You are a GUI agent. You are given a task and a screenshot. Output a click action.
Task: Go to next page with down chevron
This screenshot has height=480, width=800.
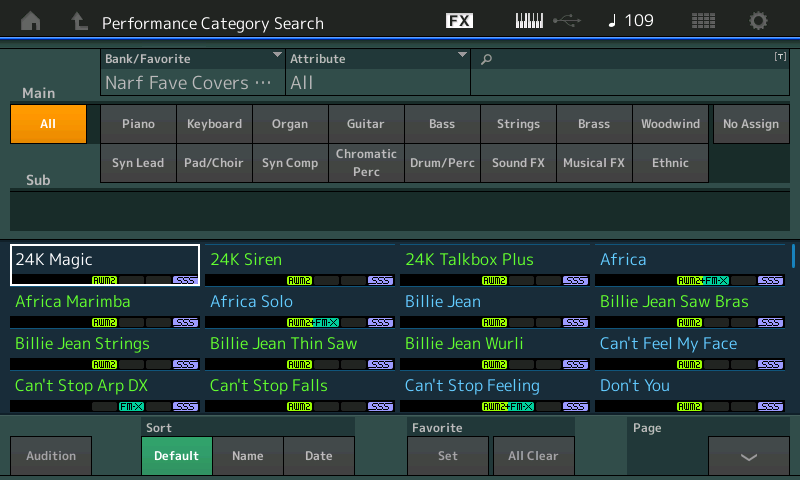coord(748,456)
